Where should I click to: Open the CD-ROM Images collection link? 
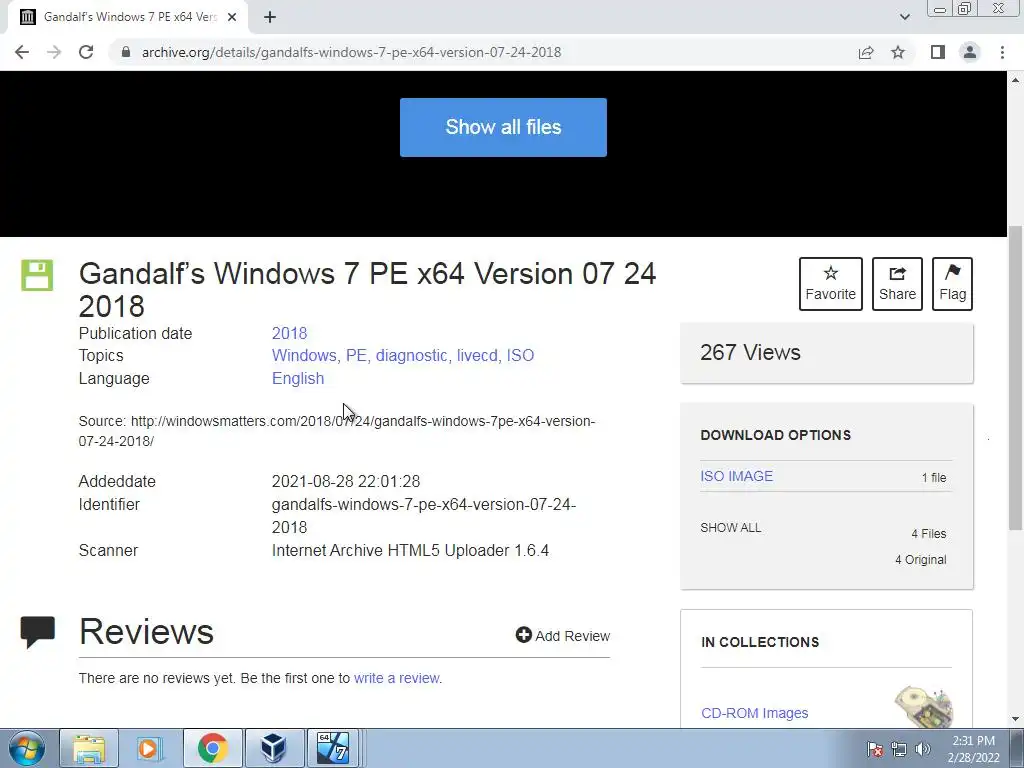[x=755, y=713]
